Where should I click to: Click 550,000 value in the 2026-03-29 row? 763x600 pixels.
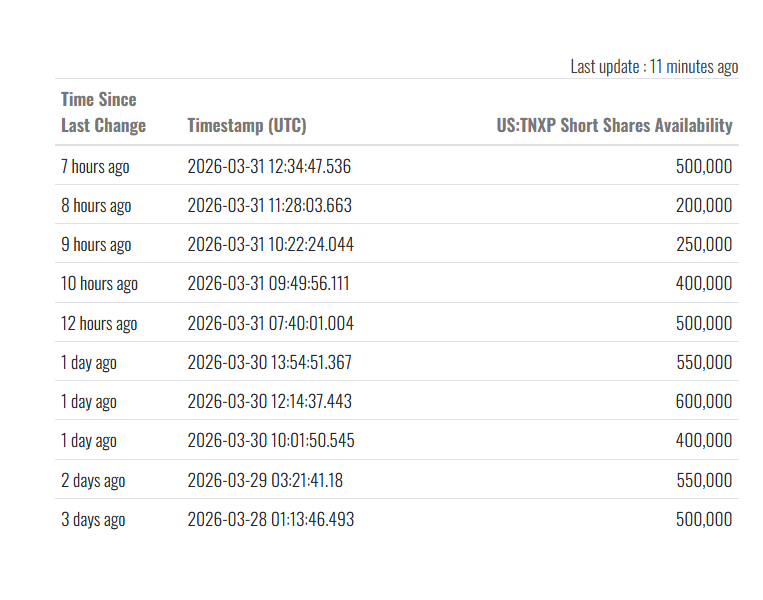point(704,480)
